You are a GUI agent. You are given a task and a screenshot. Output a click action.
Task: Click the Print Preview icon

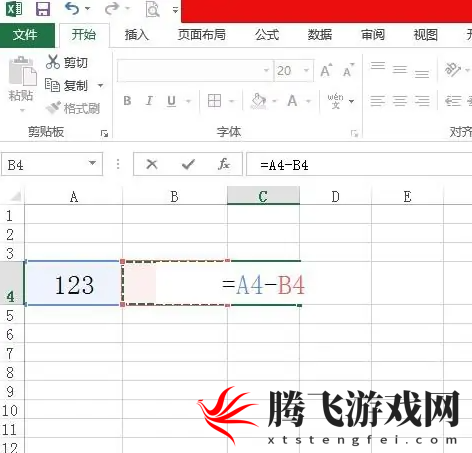(152, 9)
